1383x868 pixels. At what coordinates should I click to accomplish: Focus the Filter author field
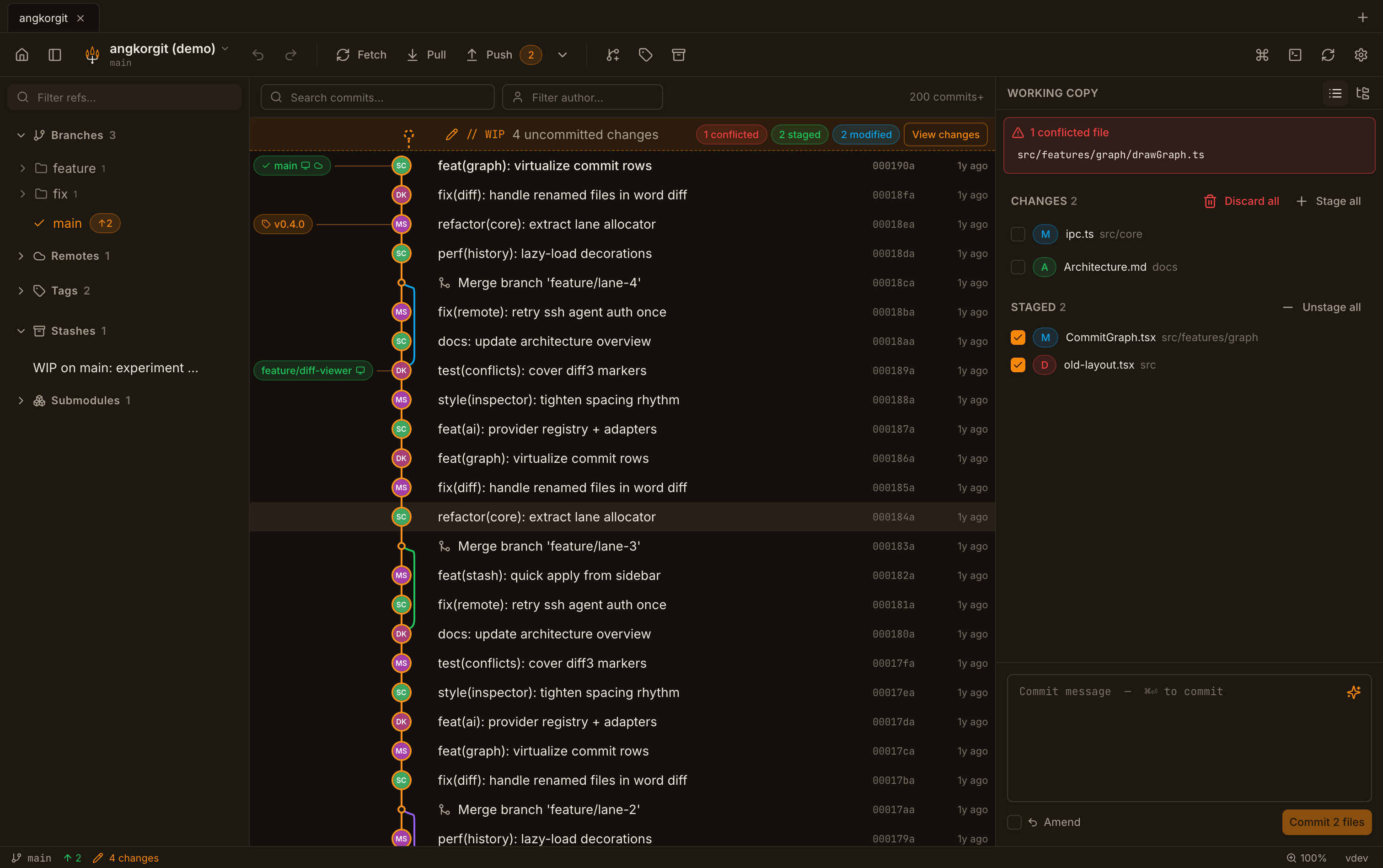tap(582, 97)
